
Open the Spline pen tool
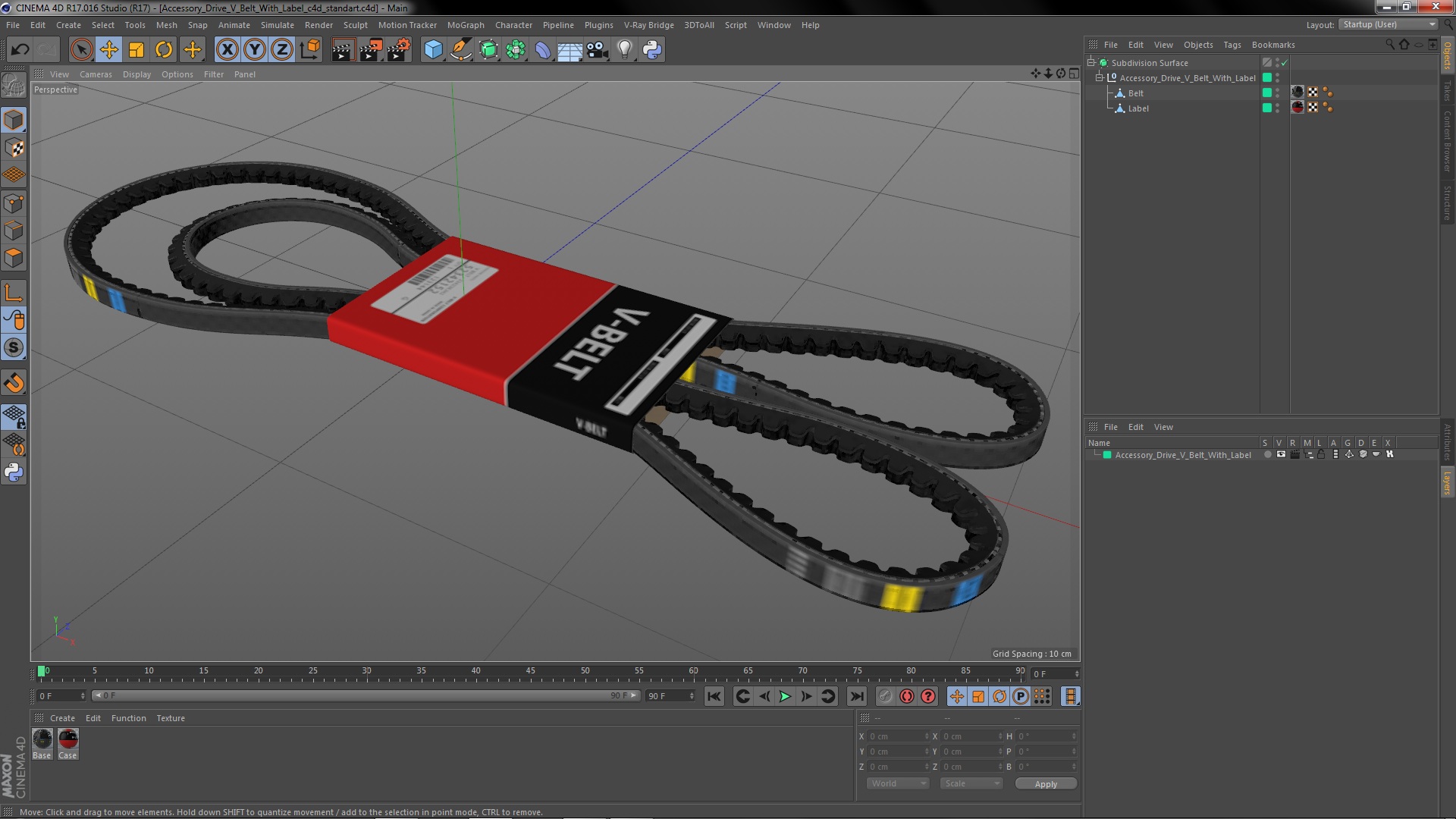tap(460, 50)
